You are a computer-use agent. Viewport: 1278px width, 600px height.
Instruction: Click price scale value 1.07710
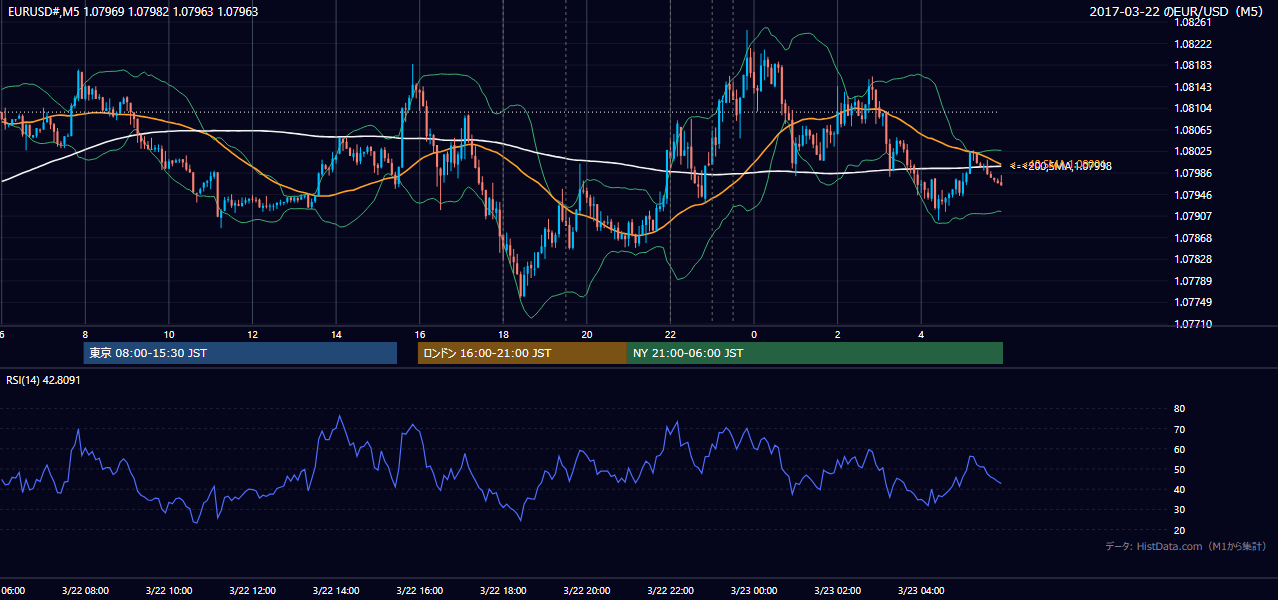click(x=1193, y=324)
